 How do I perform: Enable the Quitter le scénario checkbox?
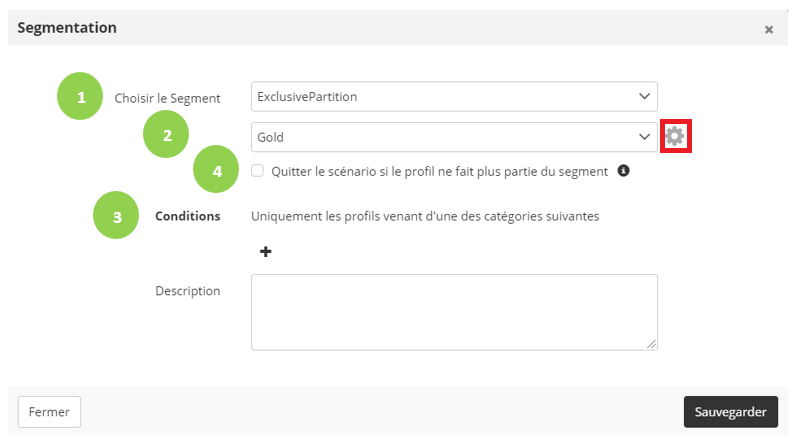[x=258, y=171]
